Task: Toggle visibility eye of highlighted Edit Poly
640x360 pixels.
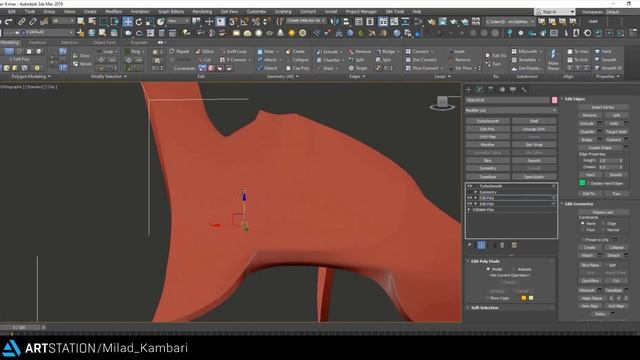Action: [x=469, y=198]
